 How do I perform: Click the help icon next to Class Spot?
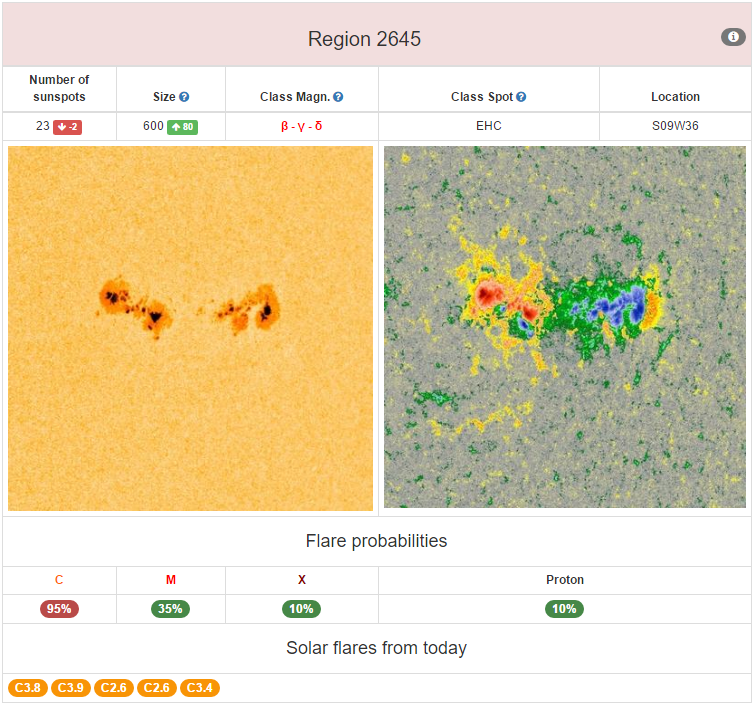pyautogui.click(x=521, y=97)
